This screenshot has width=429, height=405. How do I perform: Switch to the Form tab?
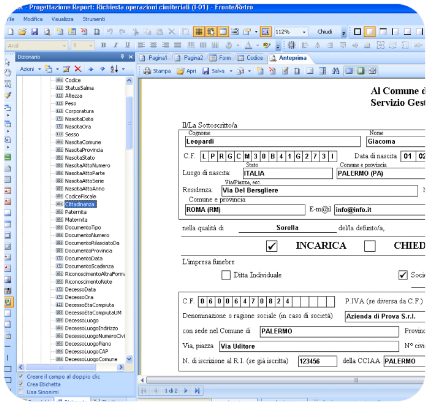click(x=220, y=58)
